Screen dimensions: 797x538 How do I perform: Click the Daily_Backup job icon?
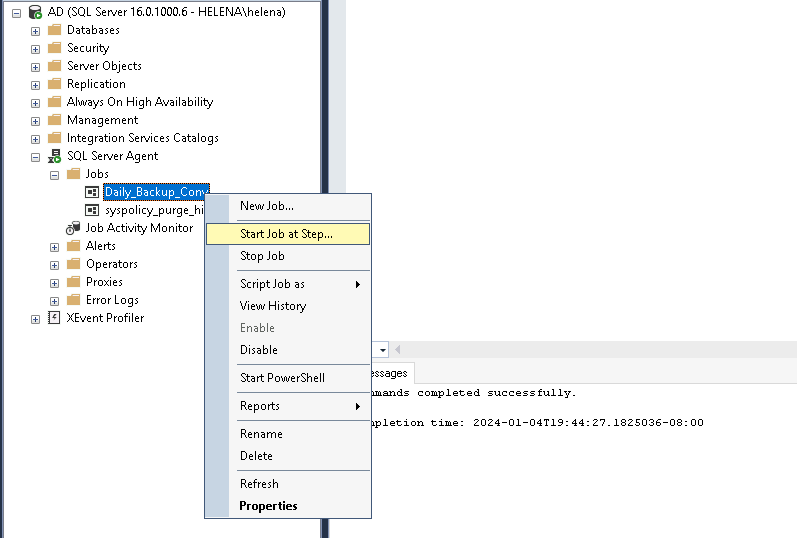pos(92,192)
